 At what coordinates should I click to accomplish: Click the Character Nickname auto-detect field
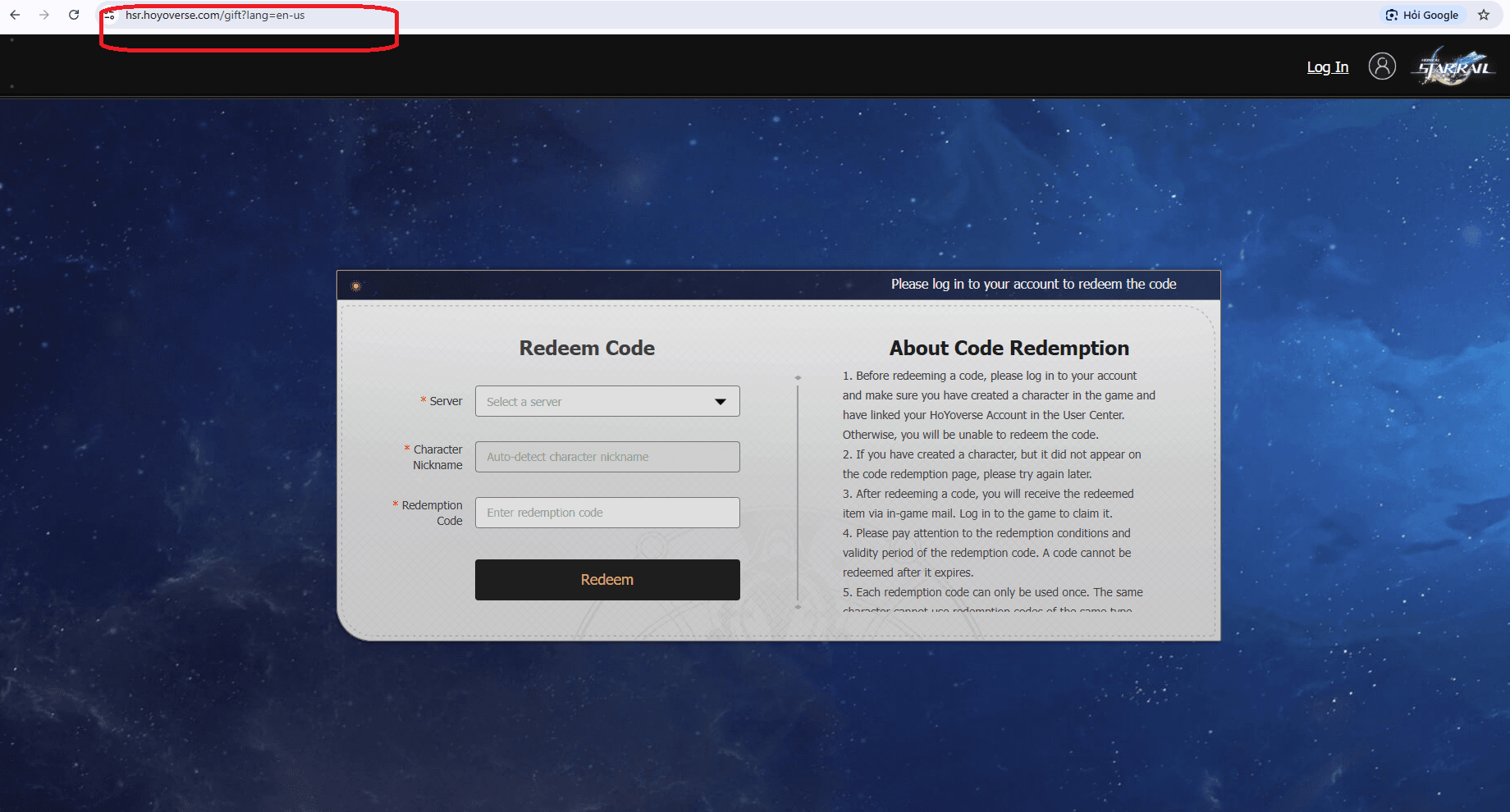(x=606, y=457)
